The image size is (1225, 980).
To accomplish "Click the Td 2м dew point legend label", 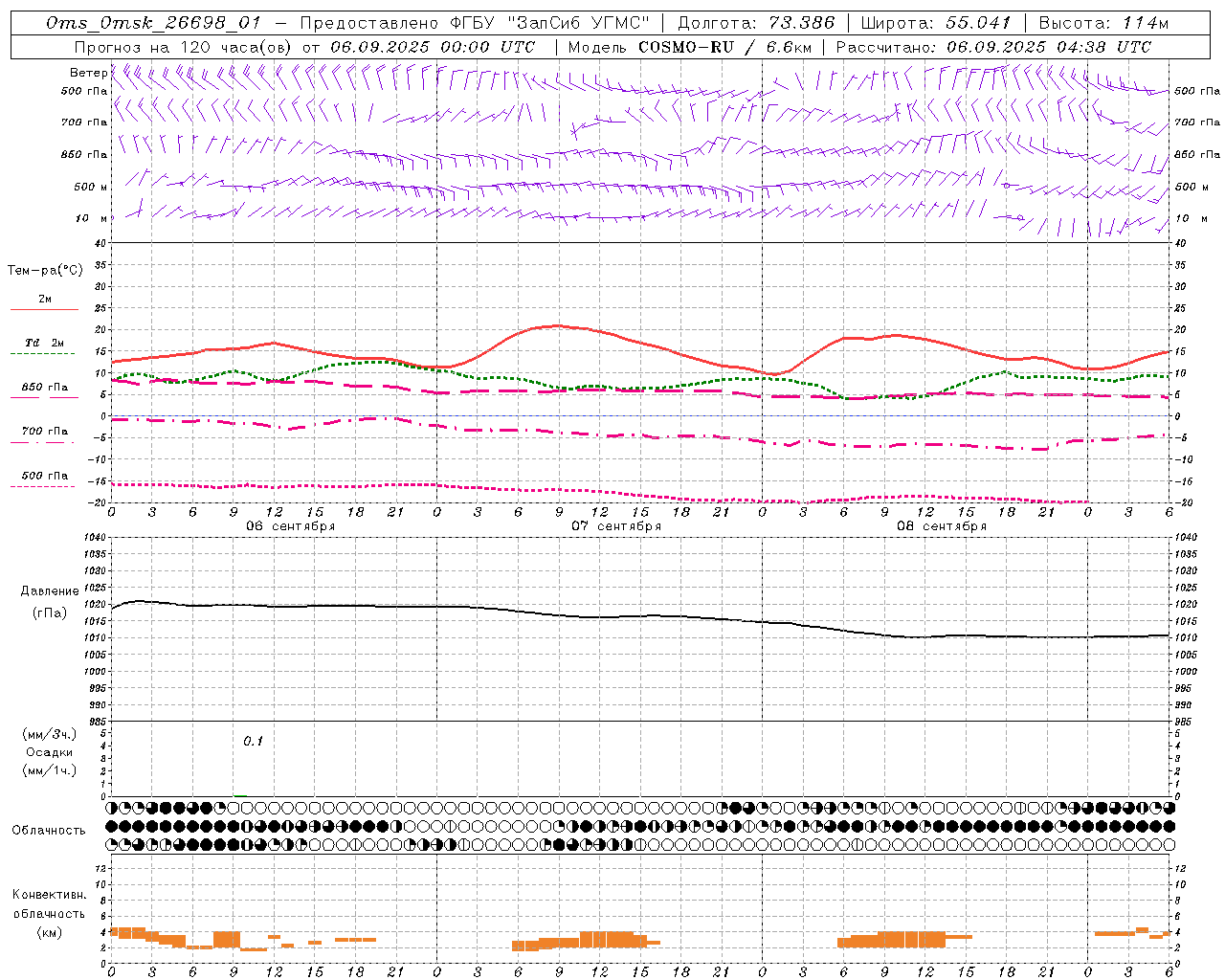I will [x=44, y=343].
